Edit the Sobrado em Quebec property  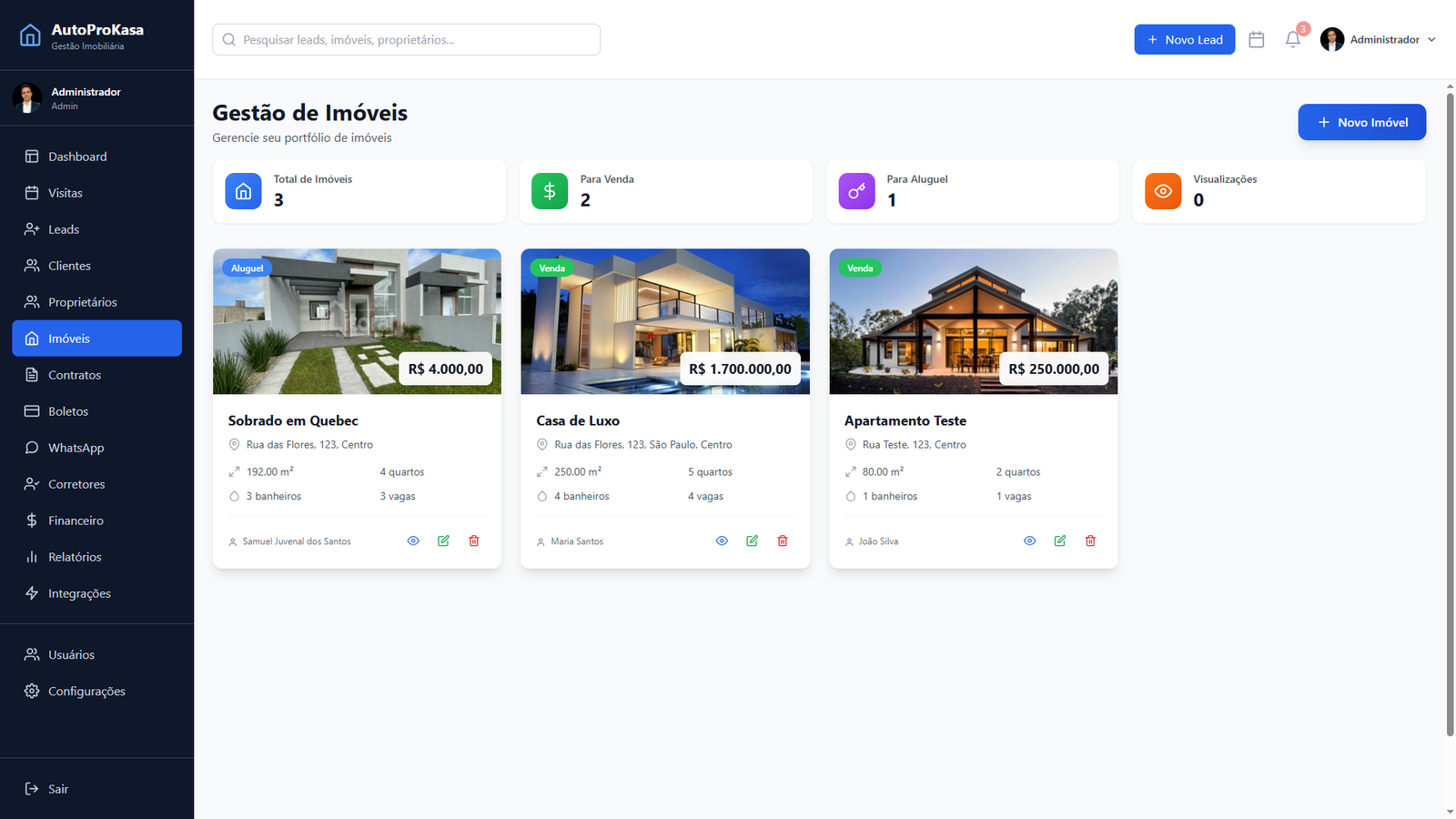click(443, 541)
